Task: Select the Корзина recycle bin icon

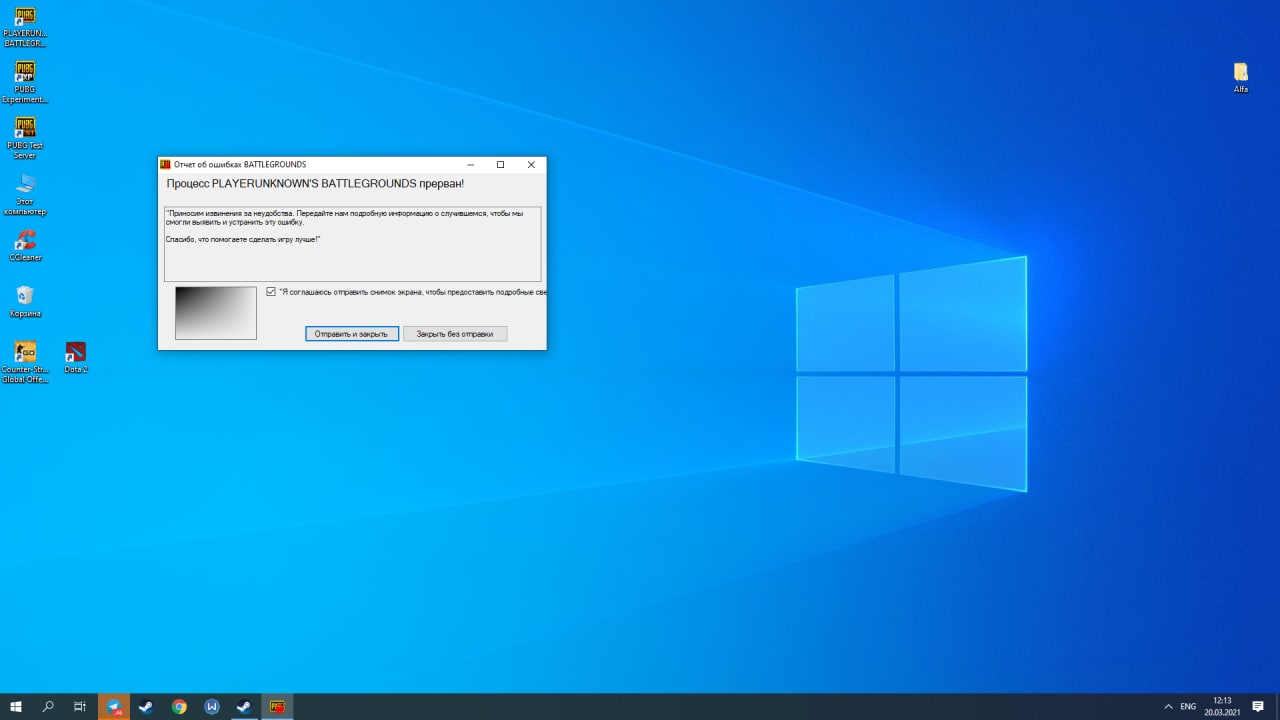Action: 25,302
